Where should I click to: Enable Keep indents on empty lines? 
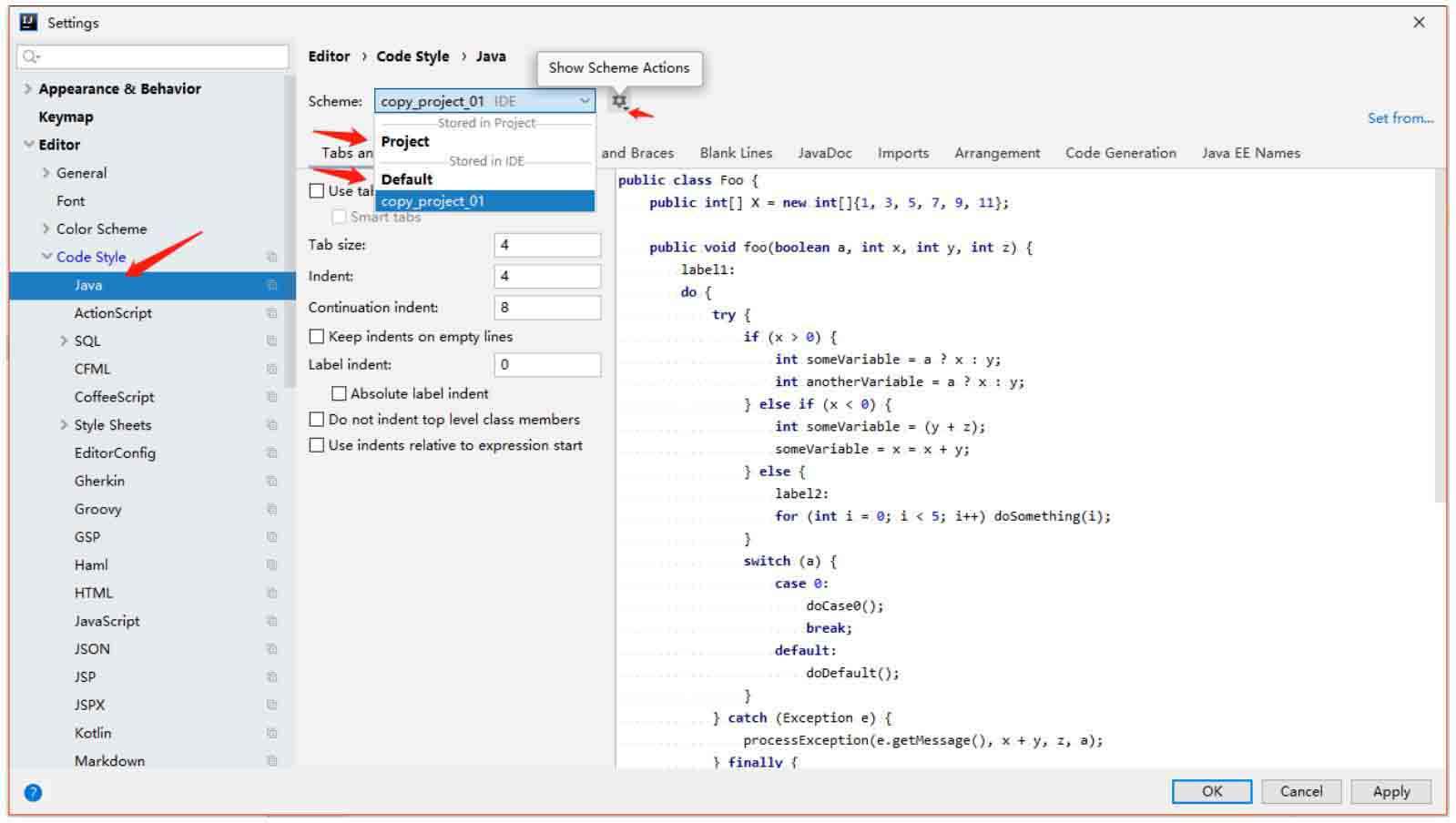tap(317, 337)
